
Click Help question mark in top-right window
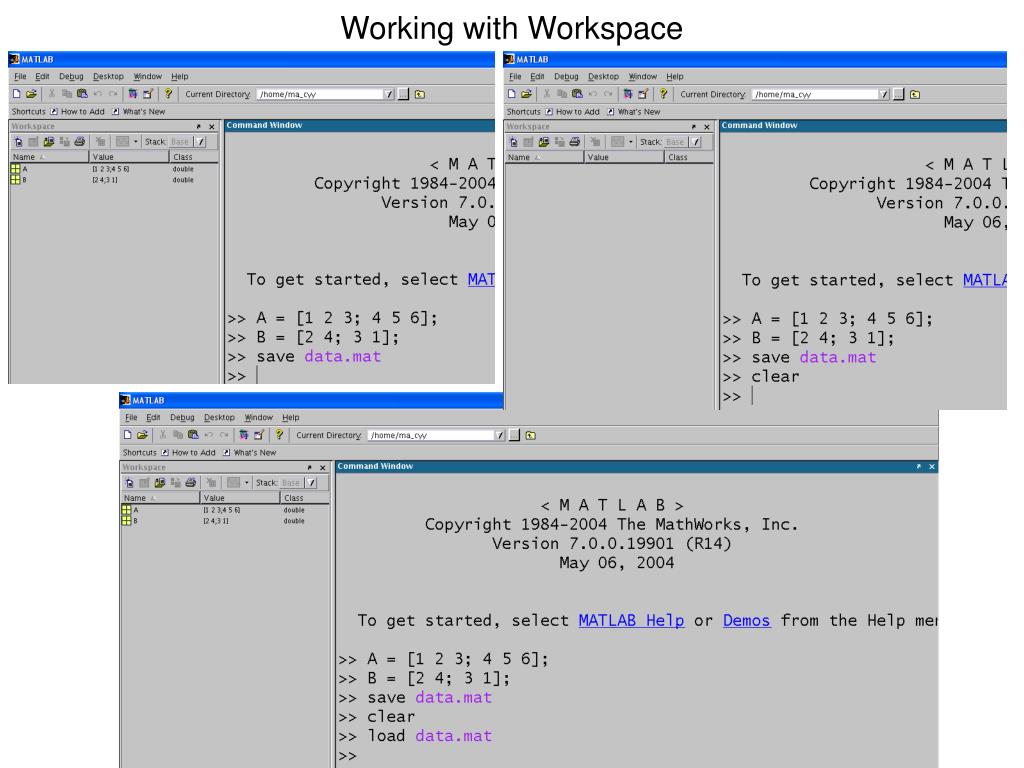coord(664,93)
